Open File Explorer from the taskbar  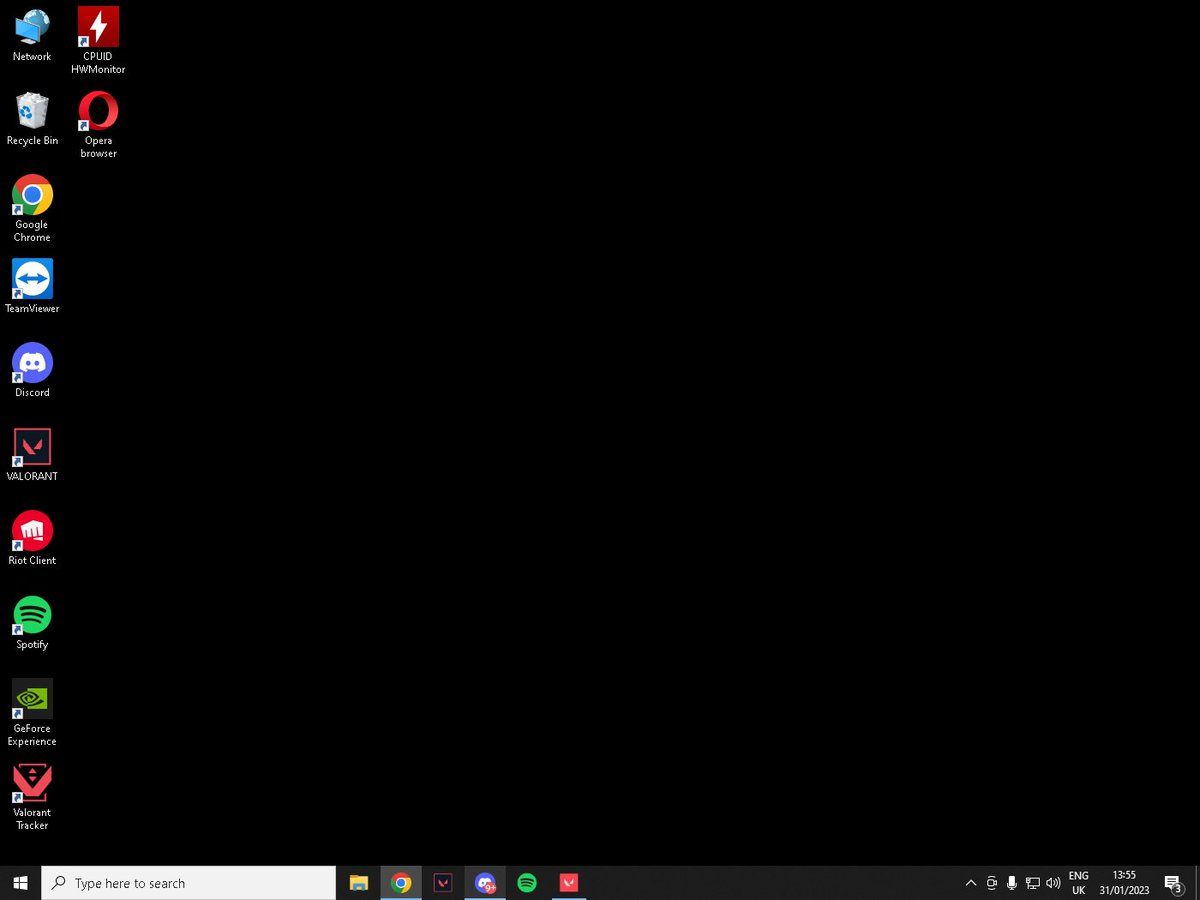click(x=359, y=883)
